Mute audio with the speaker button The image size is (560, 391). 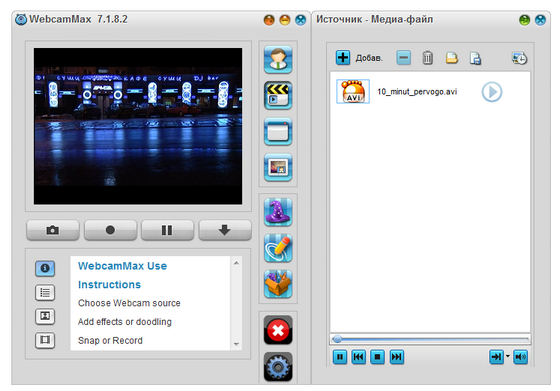coord(520,357)
